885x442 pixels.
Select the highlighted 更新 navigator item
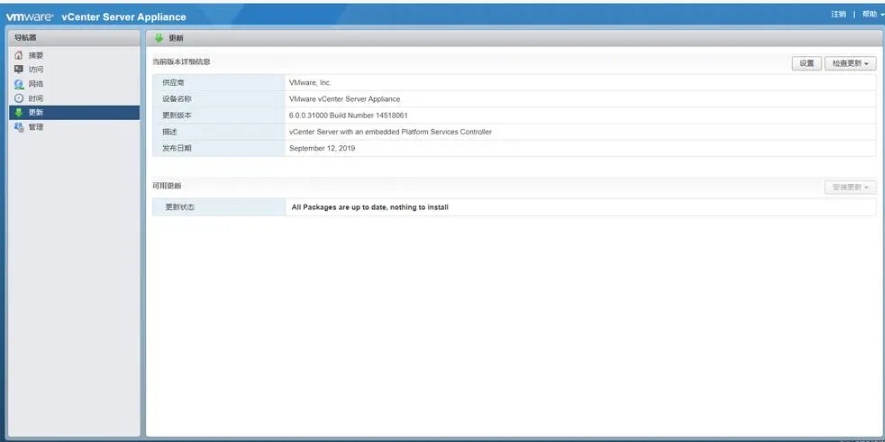[75, 112]
